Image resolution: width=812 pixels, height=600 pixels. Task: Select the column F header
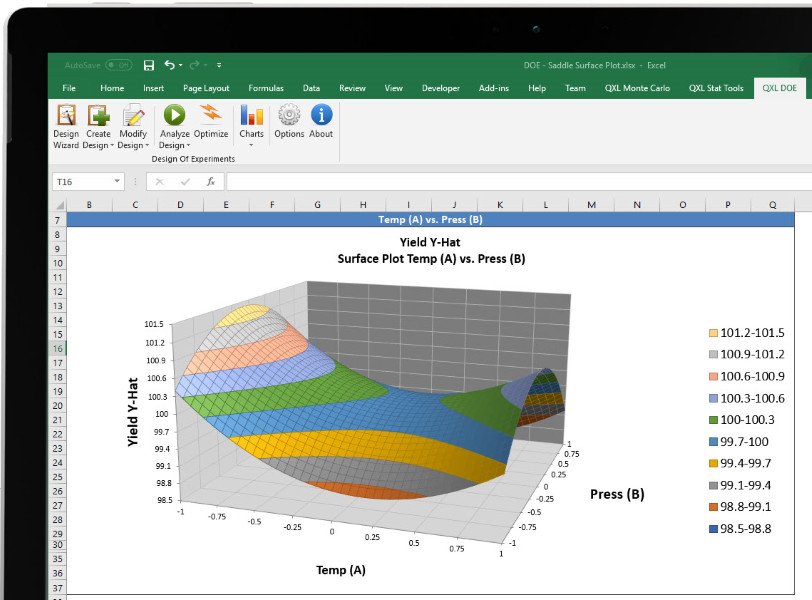(x=271, y=204)
